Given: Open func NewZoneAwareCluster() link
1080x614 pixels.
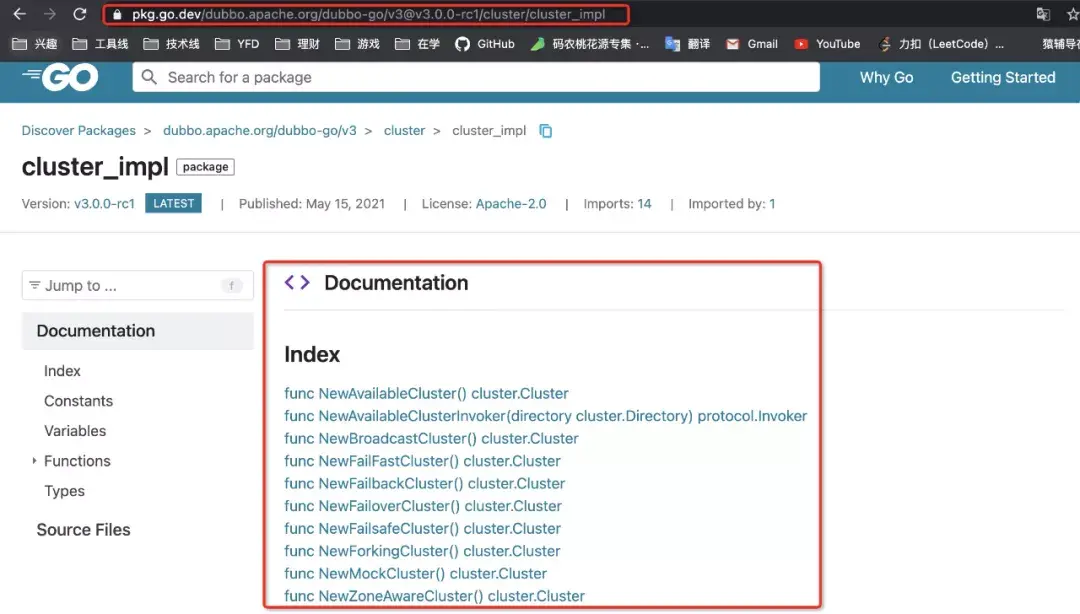Looking at the screenshot, I should tap(435, 596).
